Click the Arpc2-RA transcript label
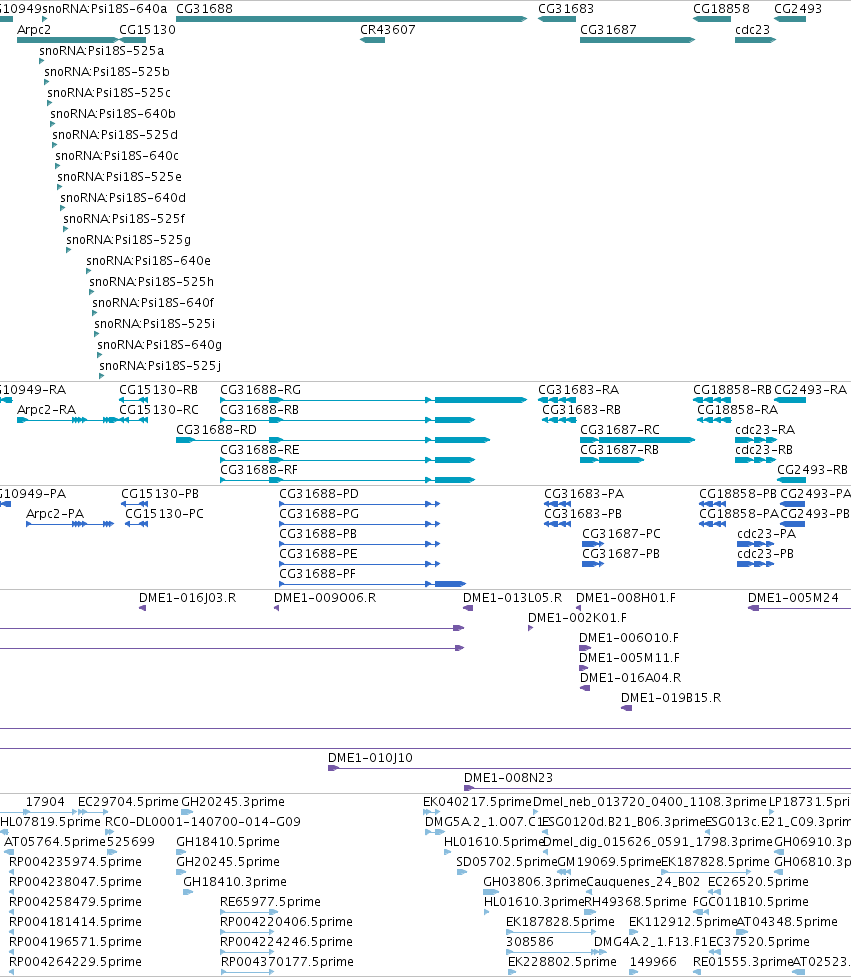Viewport: 851px width, 977px height. tap(46, 409)
